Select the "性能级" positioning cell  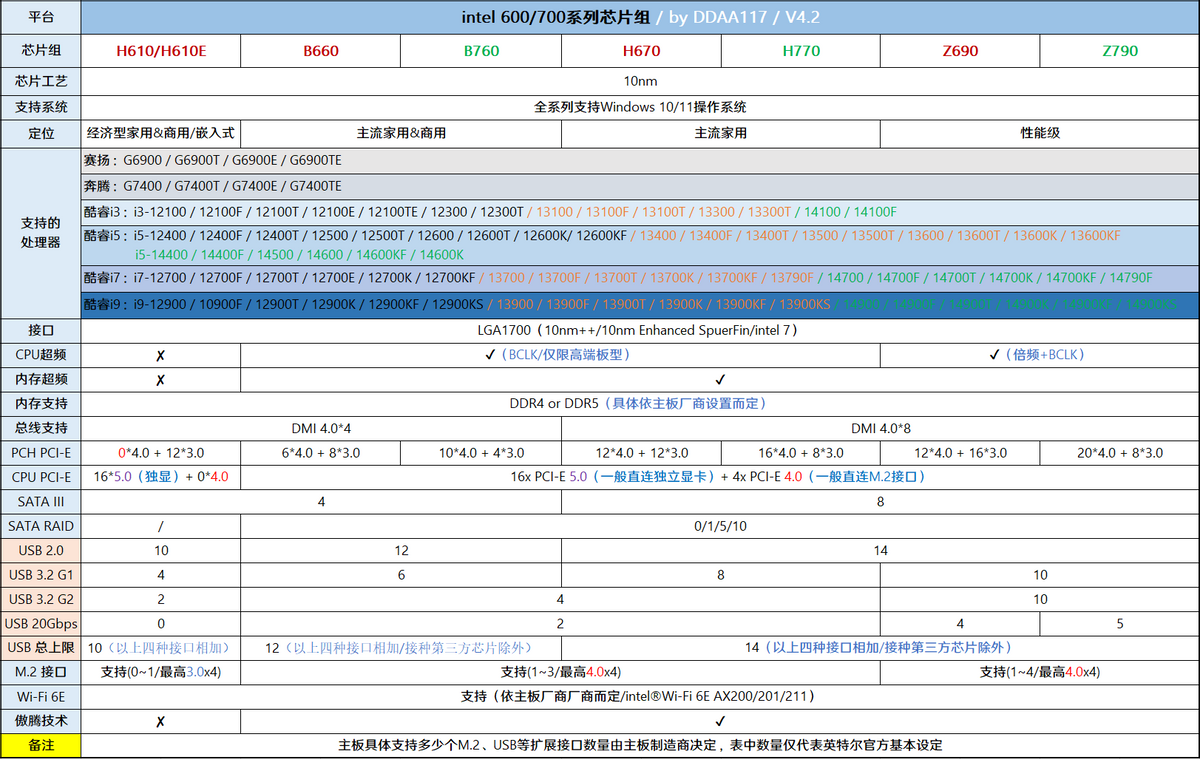tap(1040, 133)
